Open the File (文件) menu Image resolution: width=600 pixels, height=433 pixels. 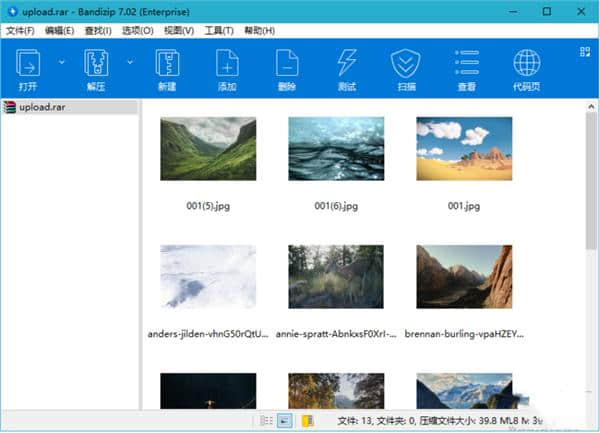point(20,31)
